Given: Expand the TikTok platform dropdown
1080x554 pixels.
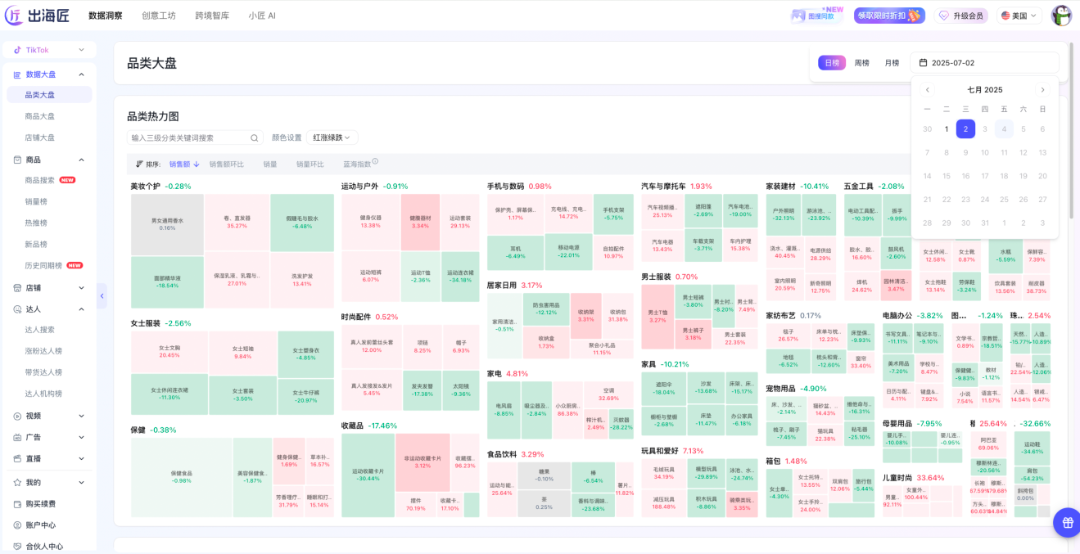Looking at the screenshot, I should pos(49,50).
